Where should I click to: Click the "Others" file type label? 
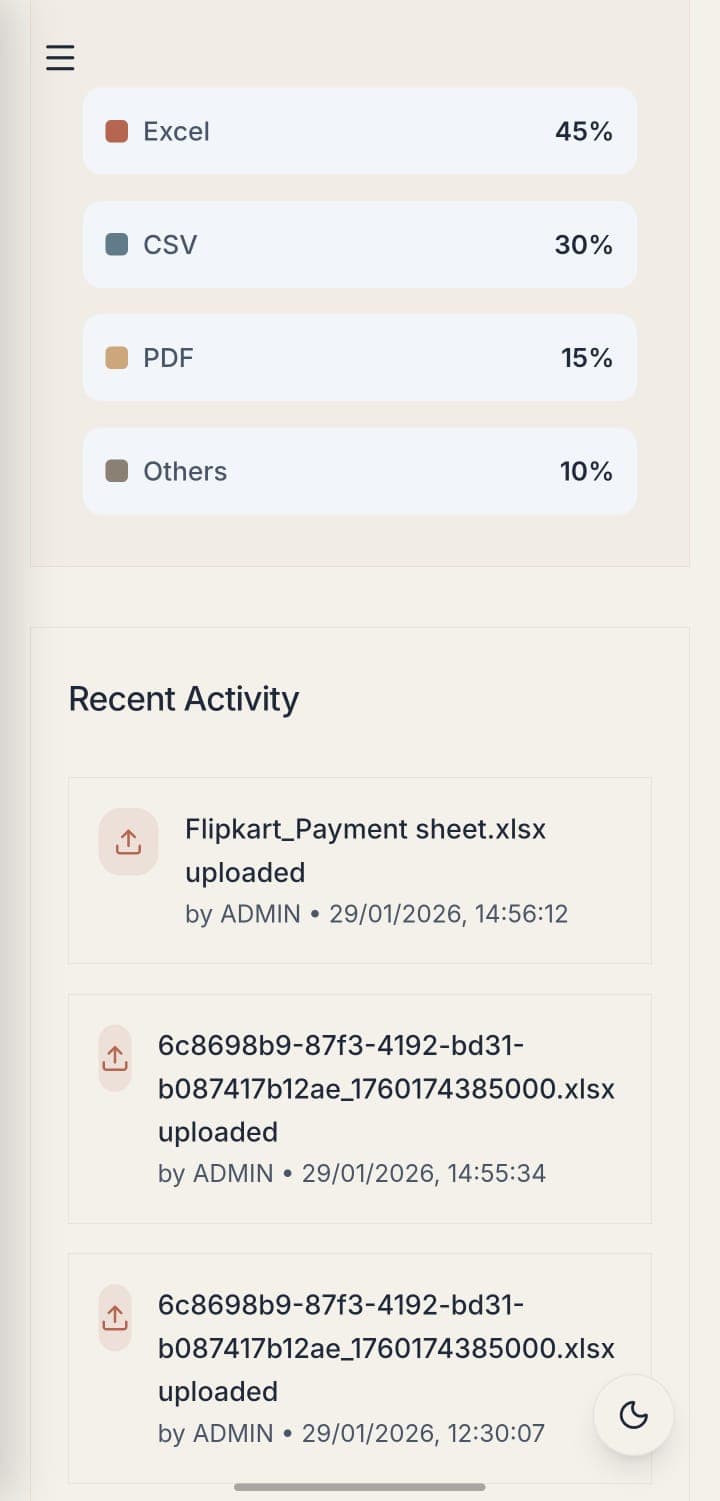[x=185, y=471]
